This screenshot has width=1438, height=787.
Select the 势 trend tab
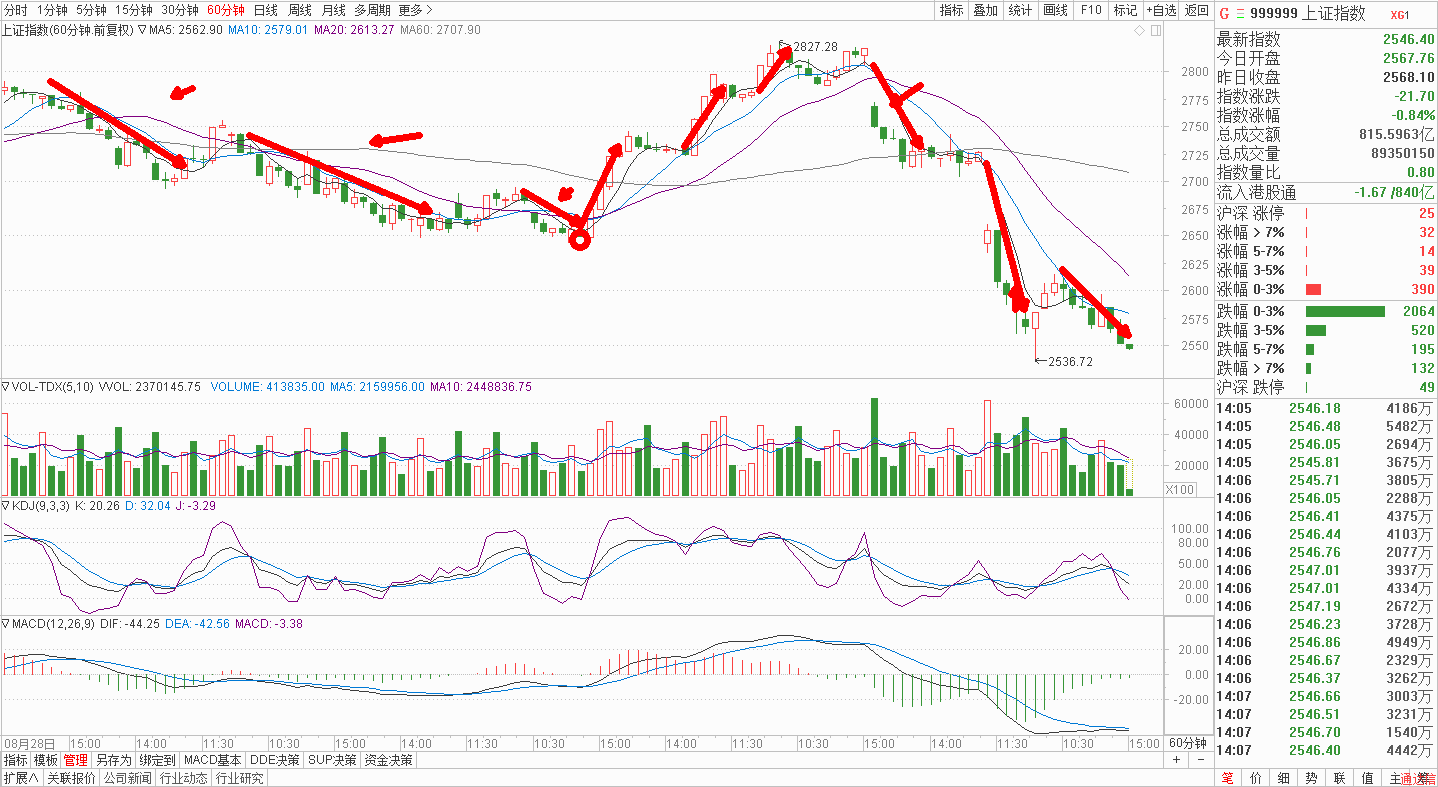(1311, 778)
